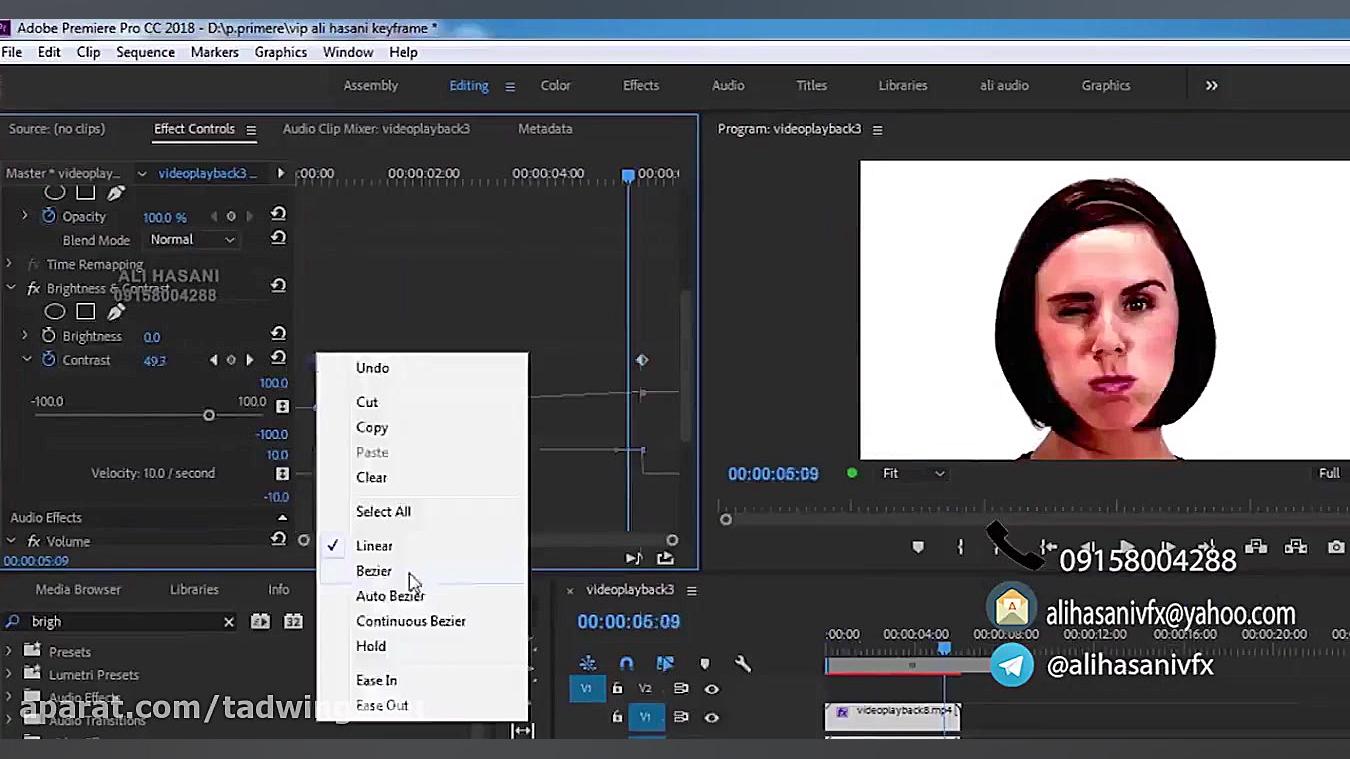Toggle Contrast stopwatch animation

pyautogui.click(x=48, y=360)
